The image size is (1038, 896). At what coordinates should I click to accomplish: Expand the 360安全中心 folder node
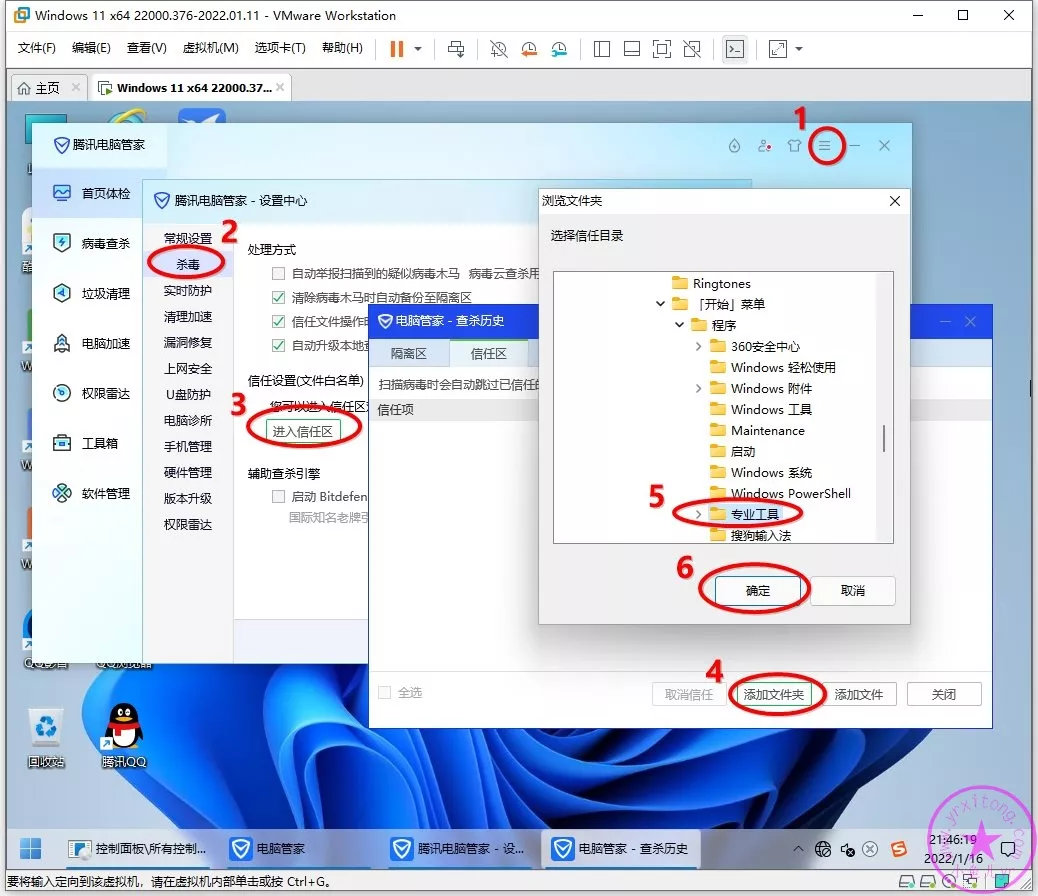point(698,346)
